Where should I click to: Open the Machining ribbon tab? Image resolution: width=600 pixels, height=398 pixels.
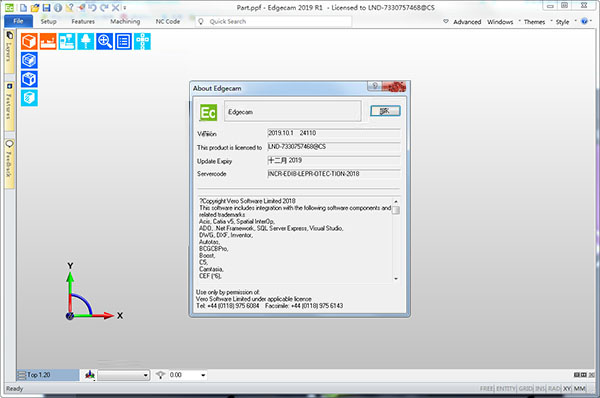pos(125,21)
